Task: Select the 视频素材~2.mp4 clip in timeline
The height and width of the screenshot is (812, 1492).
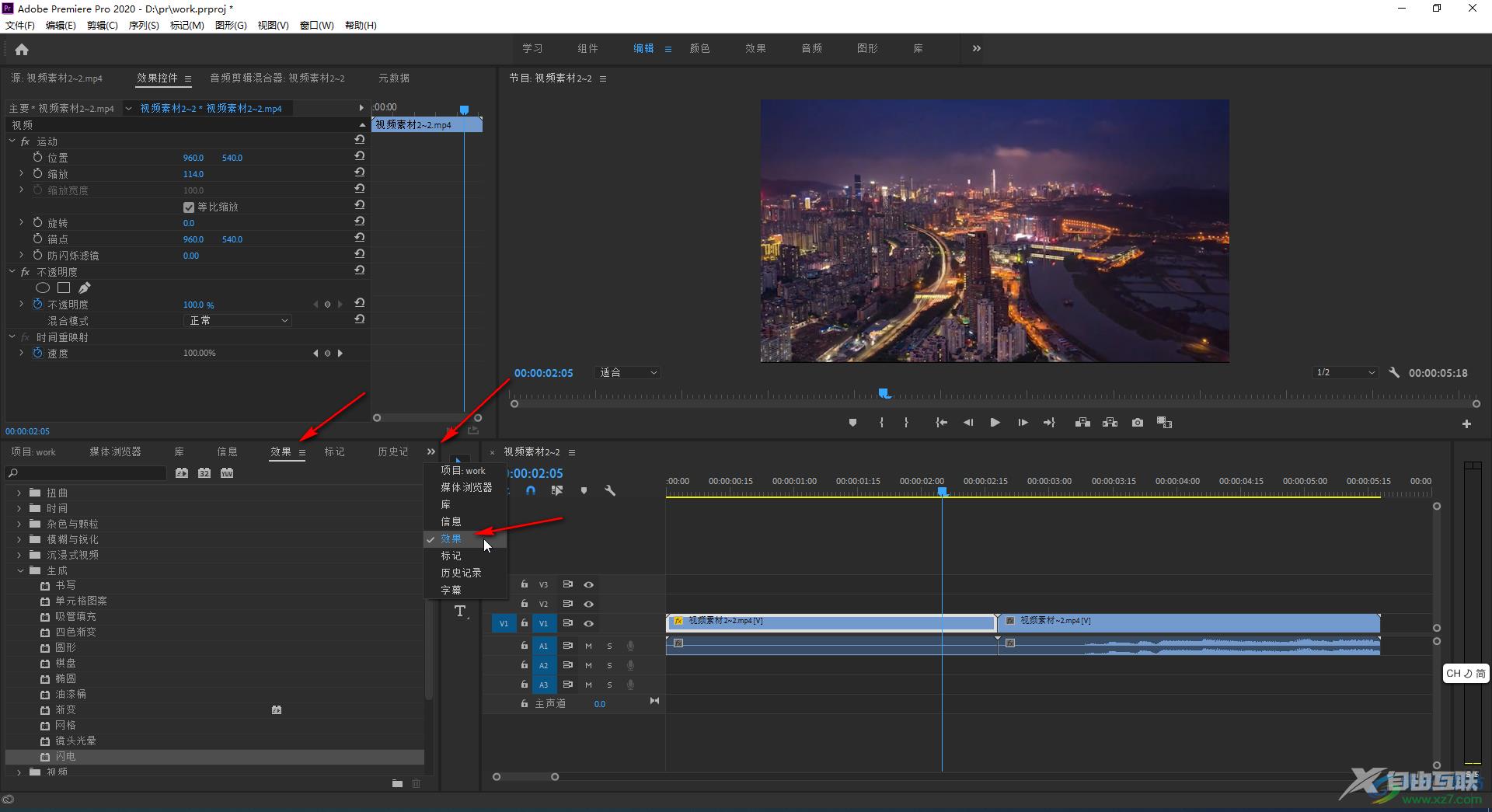Action: [1189, 622]
